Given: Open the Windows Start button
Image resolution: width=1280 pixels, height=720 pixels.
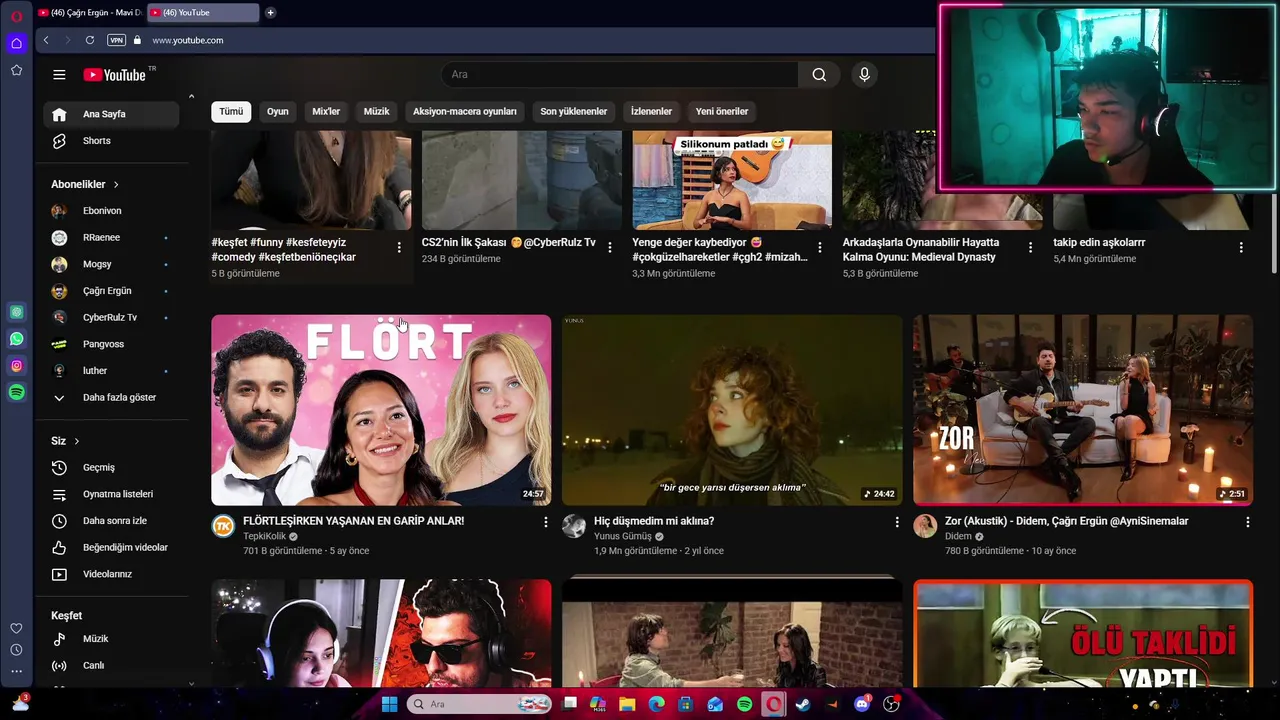Looking at the screenshot, I should click(389, 704).
